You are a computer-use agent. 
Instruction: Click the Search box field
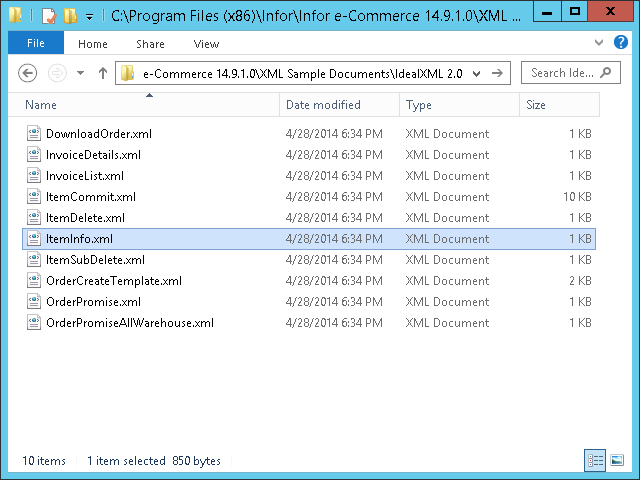[562, 73]
